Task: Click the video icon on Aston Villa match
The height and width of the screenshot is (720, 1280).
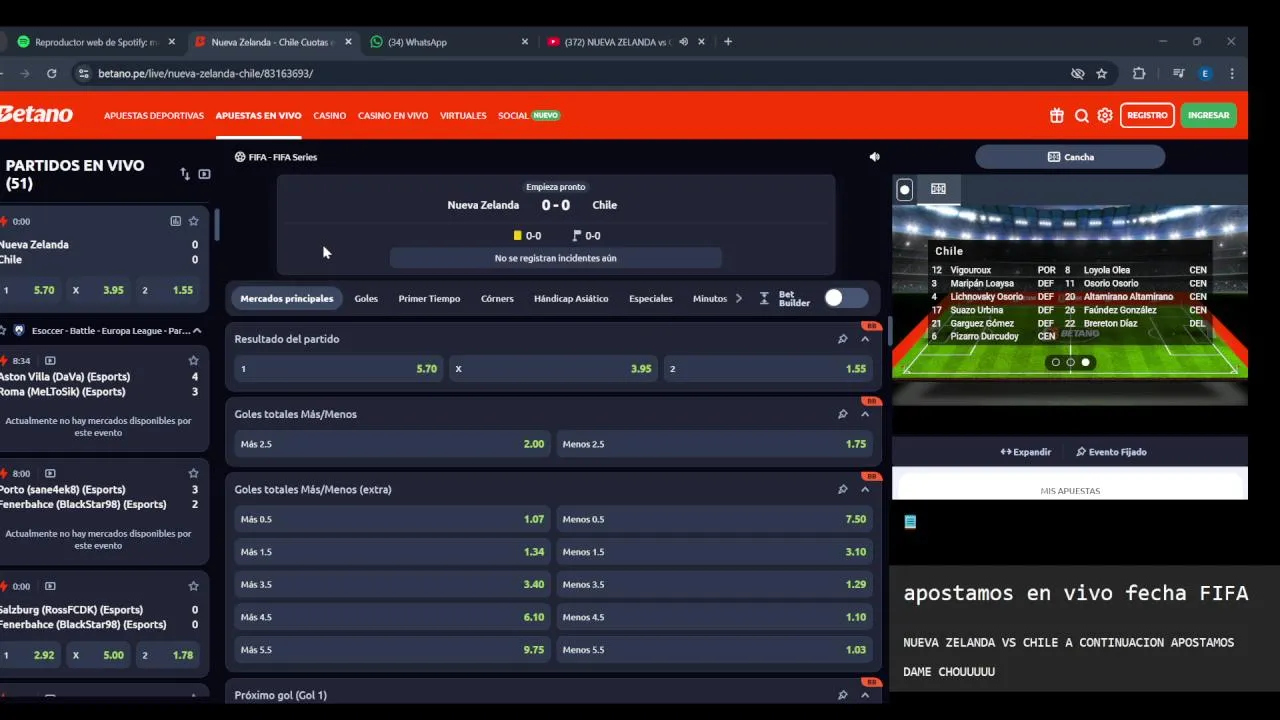Action: (x=50, y=360)
